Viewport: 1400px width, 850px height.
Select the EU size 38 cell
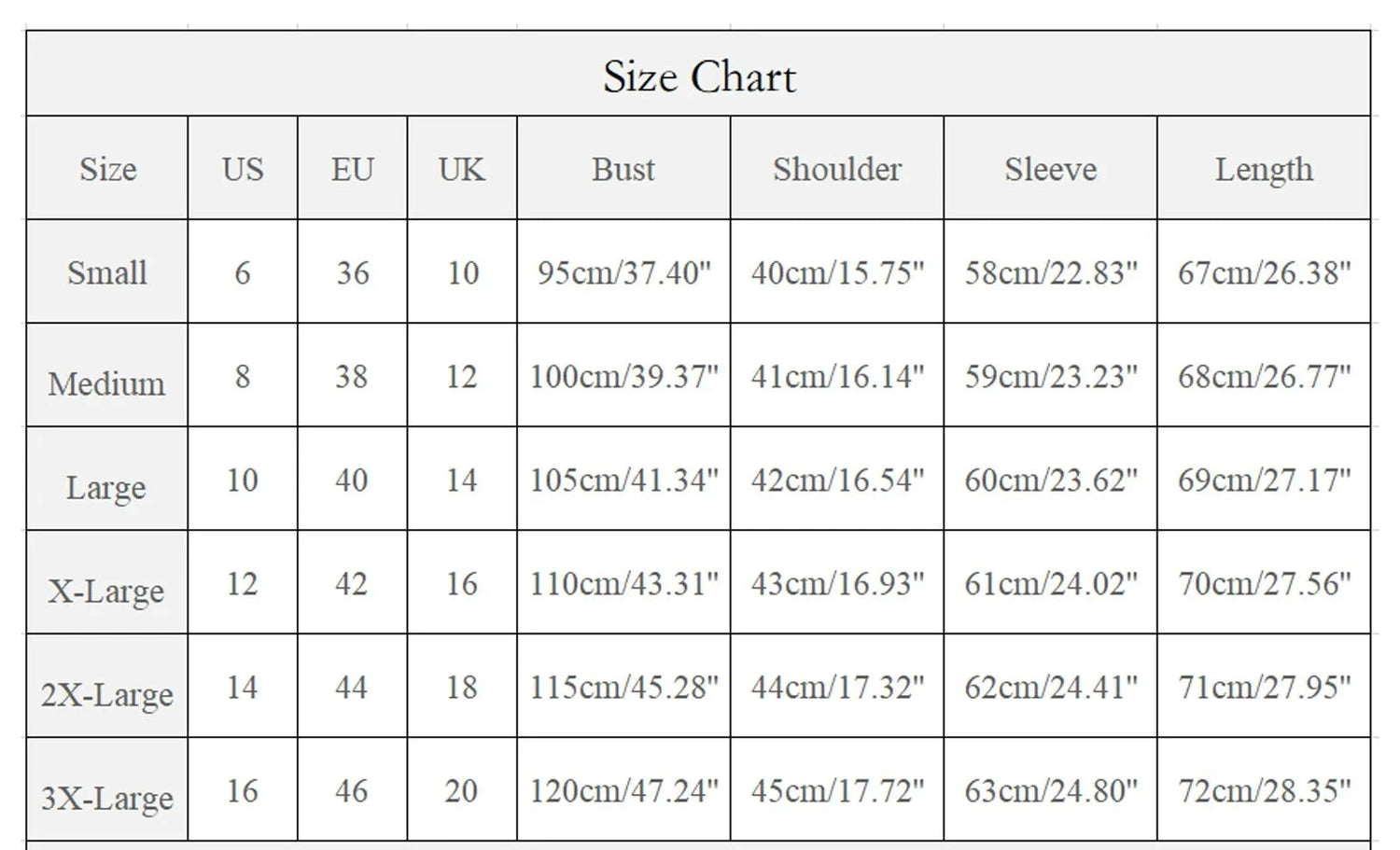click(352, 376)
